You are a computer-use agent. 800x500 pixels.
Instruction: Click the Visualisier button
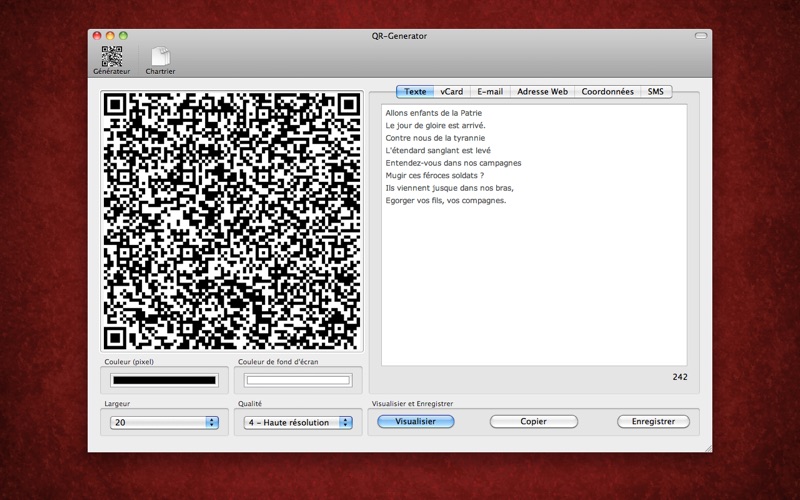(415, 421)
